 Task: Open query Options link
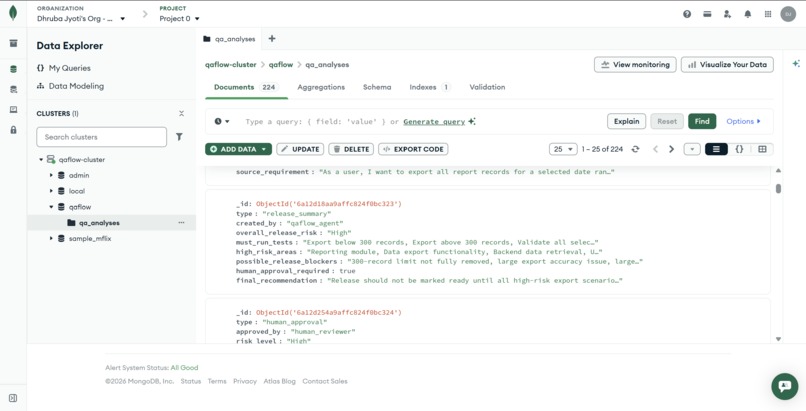click(743, 121)
